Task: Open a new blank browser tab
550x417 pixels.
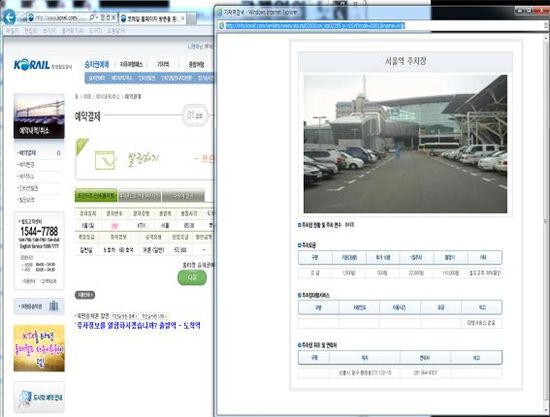Action: pyautogui.click(x=192, y=18)
